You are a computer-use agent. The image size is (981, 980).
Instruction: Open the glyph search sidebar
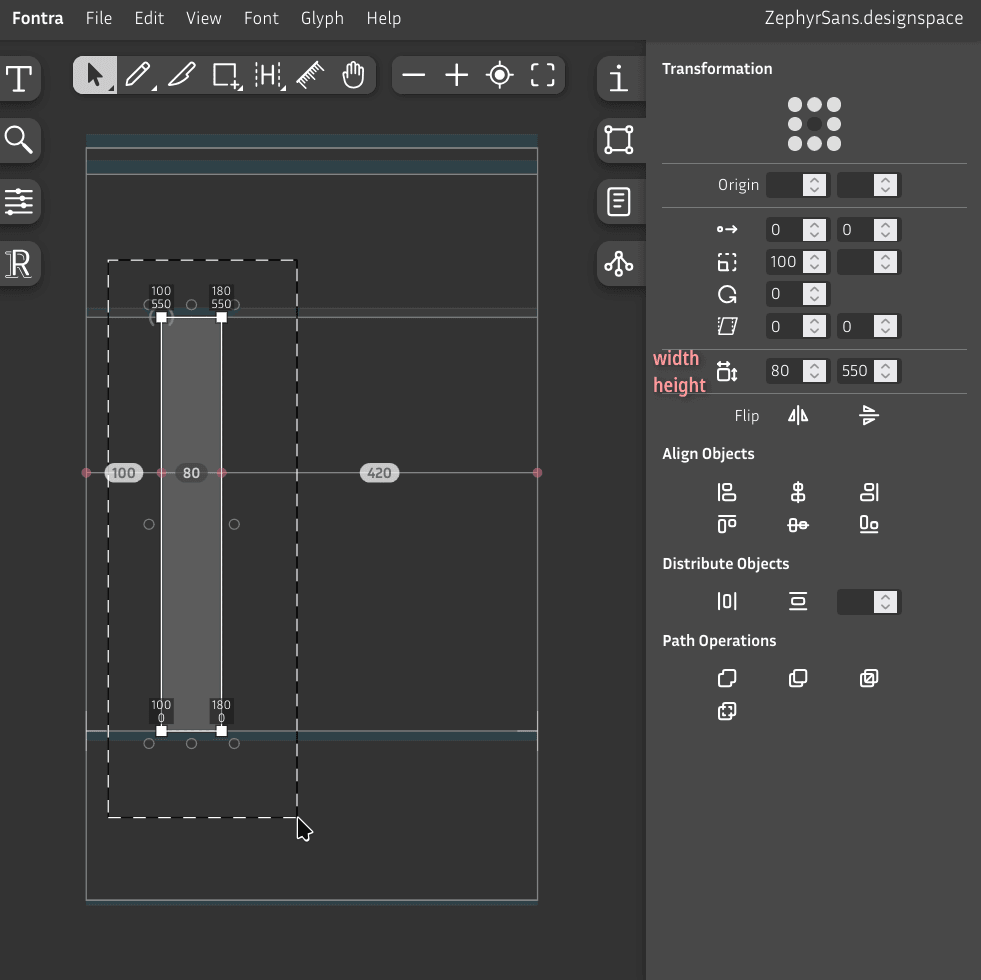tap(20, 140)
